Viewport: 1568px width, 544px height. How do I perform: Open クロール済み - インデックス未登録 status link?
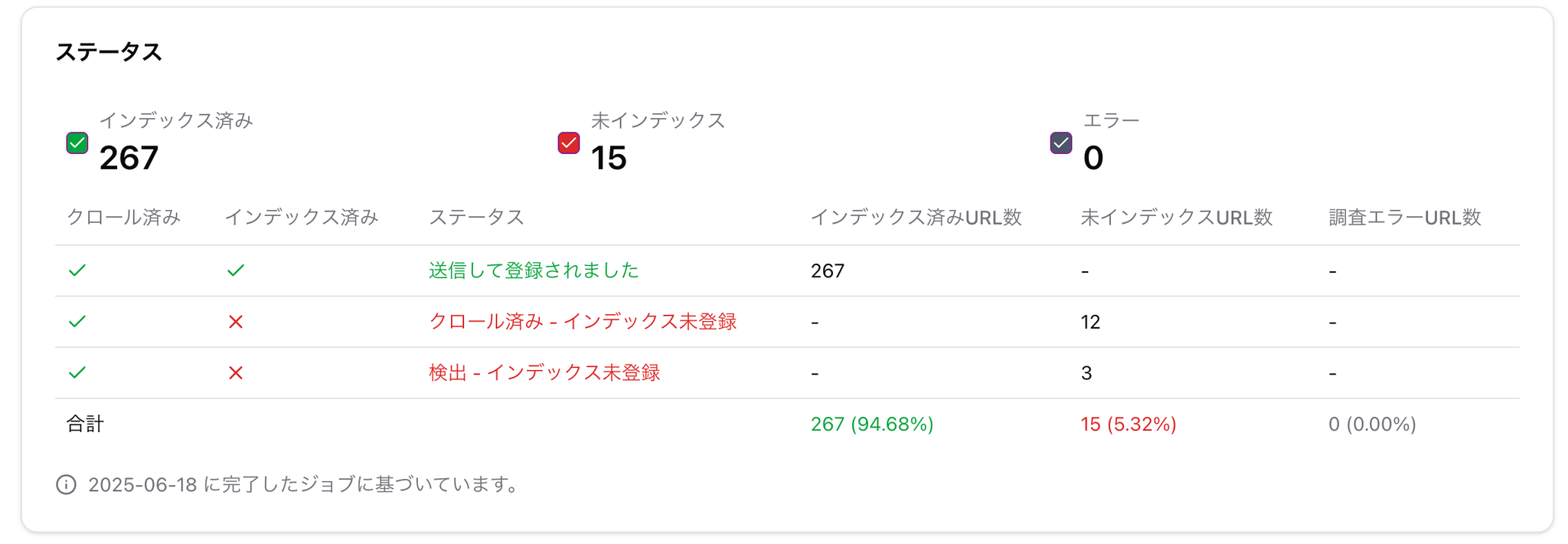tap(583, 322)
